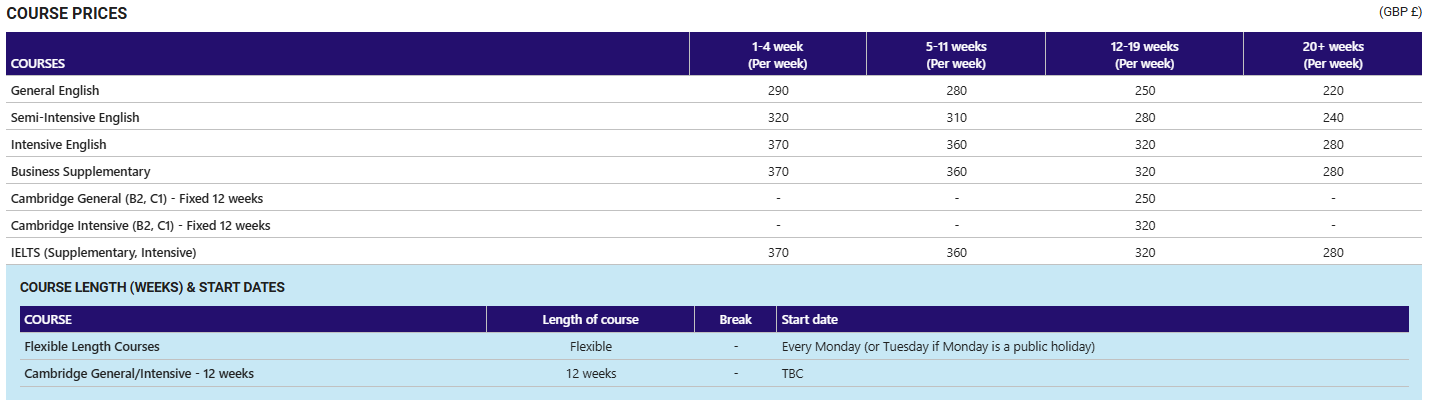Click the GBP £ currency label

point(1400,12)
